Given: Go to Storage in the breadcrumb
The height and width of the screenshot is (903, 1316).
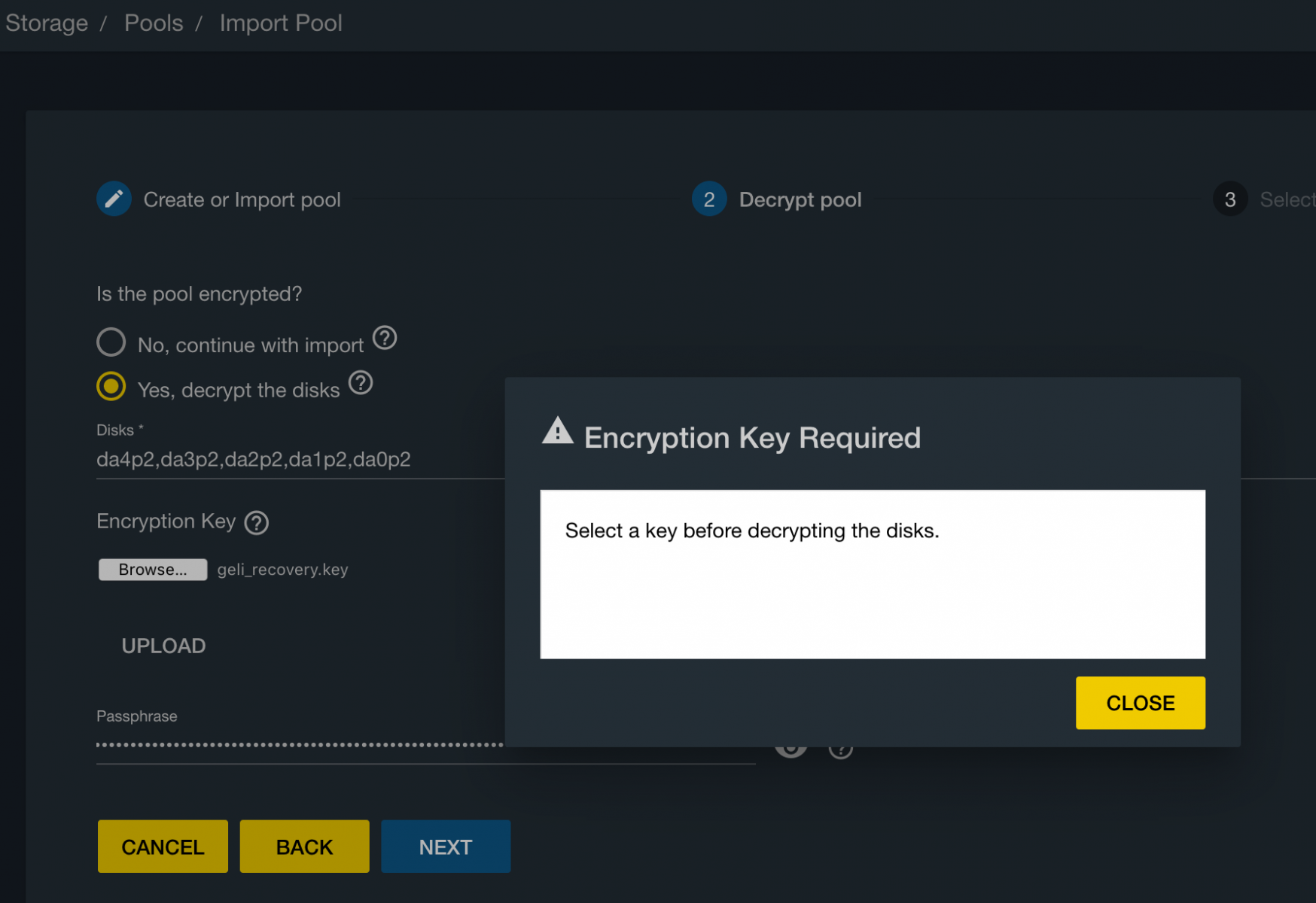Looking at the screenshot, I should coord(47,23).
